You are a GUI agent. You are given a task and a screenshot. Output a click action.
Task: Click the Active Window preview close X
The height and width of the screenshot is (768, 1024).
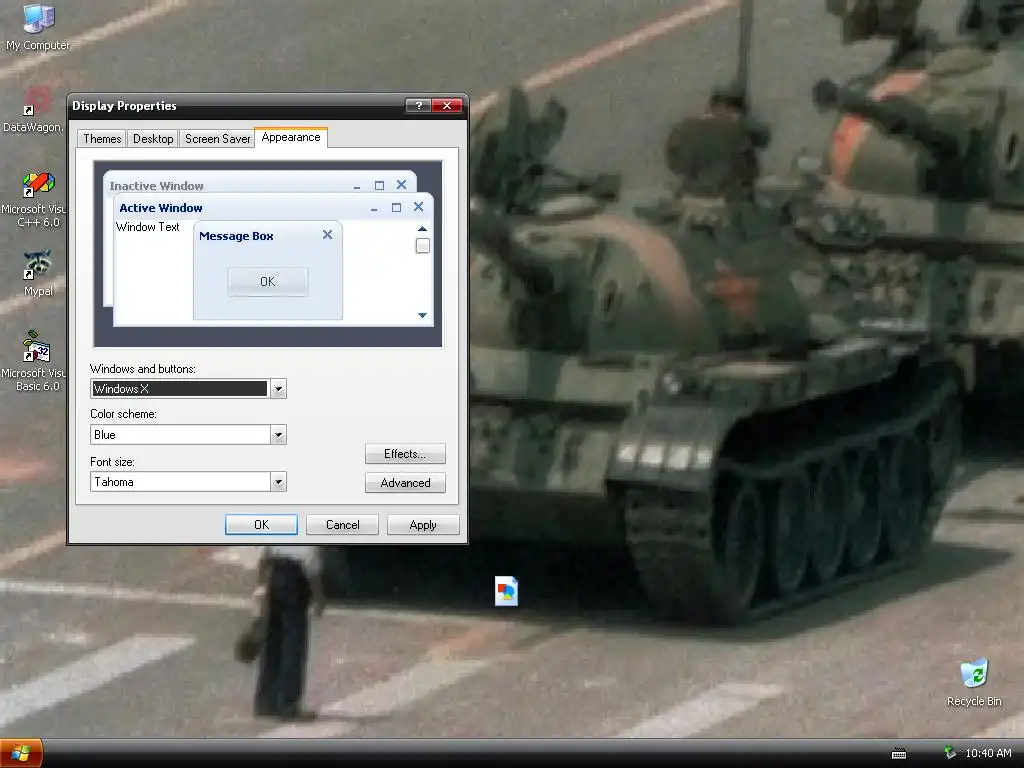pos(419,207)
